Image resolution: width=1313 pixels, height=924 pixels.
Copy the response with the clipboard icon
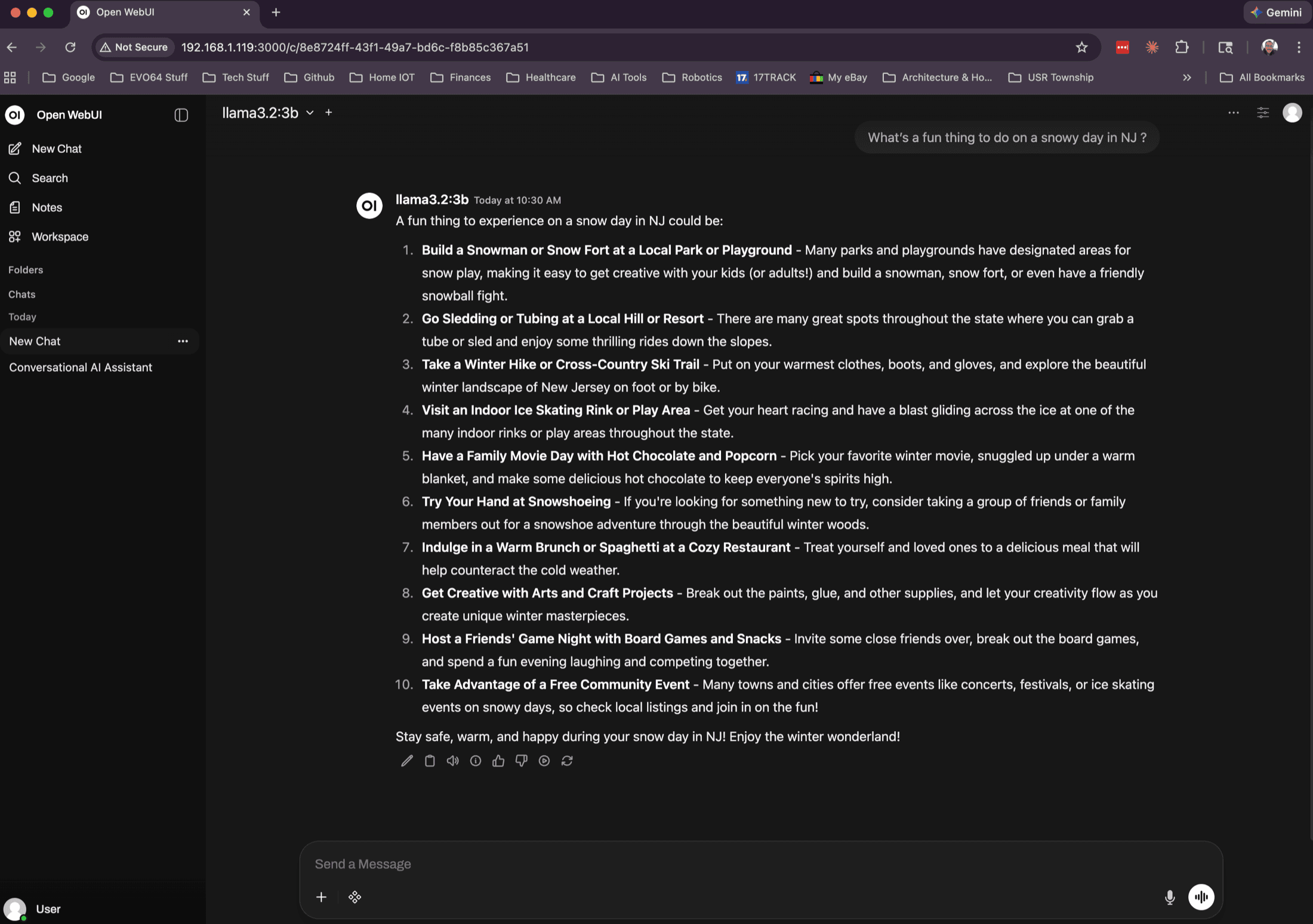coord(430,760)
